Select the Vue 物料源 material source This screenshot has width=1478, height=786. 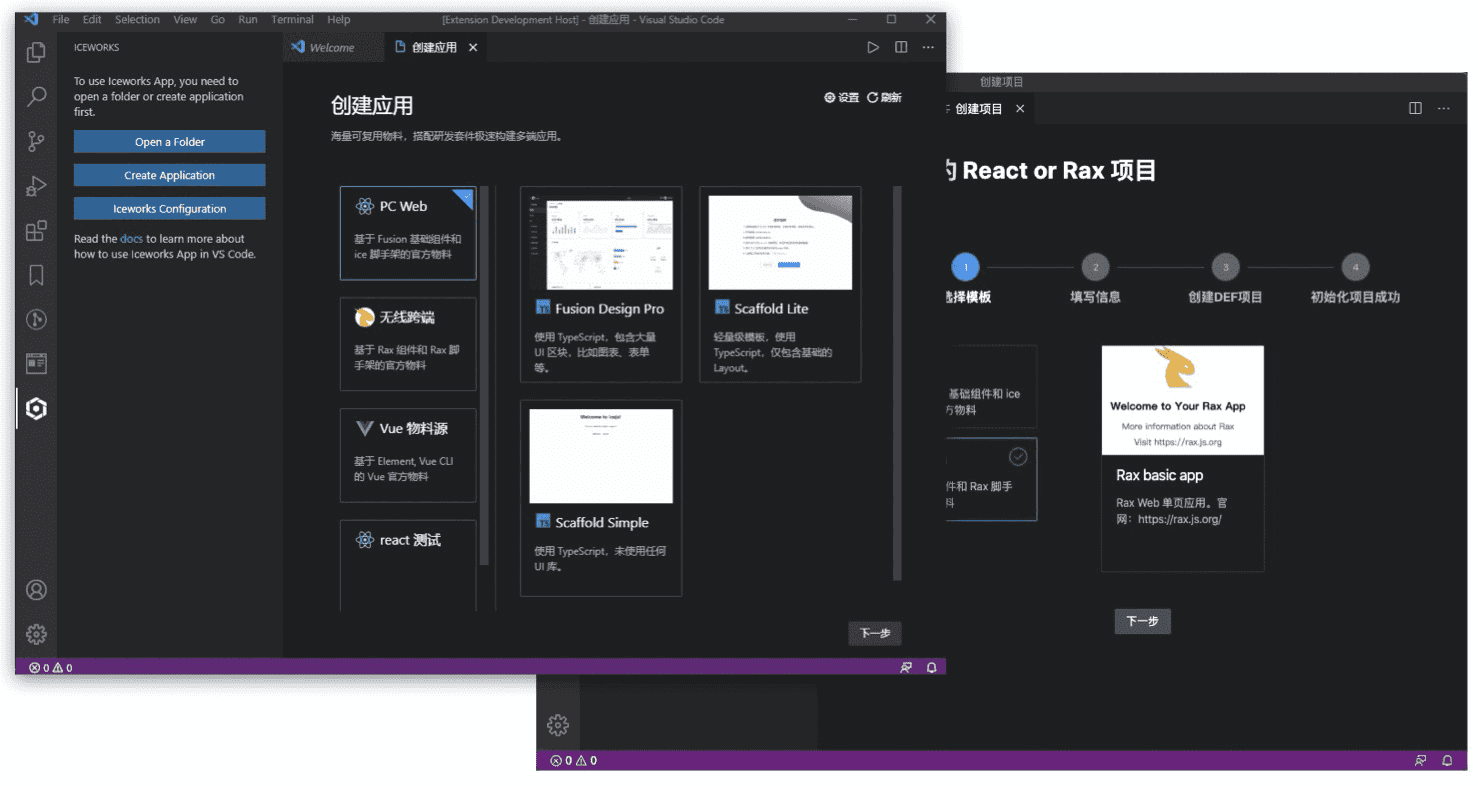(x=408, y=455)
